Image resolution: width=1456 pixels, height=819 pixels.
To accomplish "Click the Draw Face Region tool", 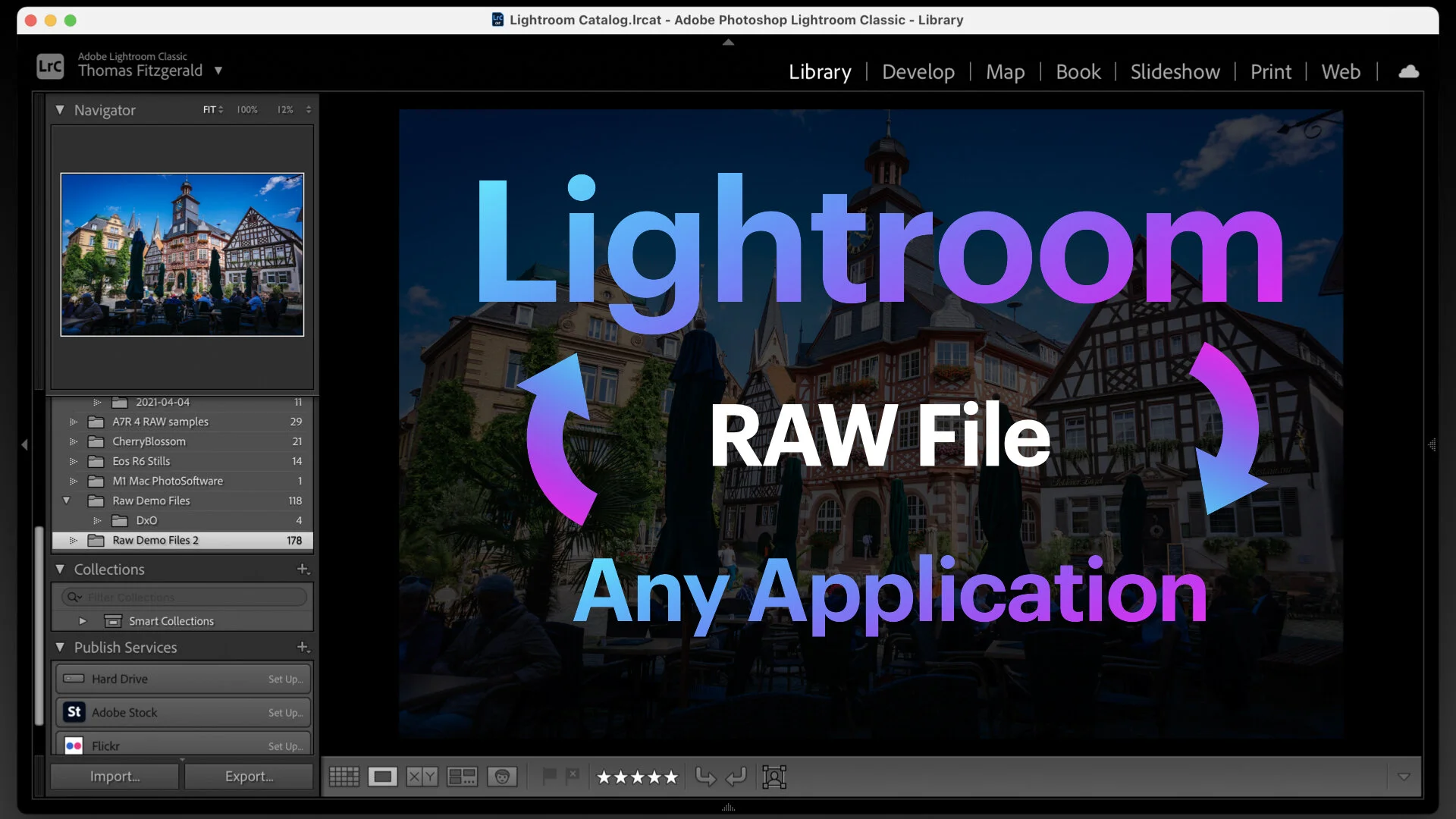I will point(774,777).
